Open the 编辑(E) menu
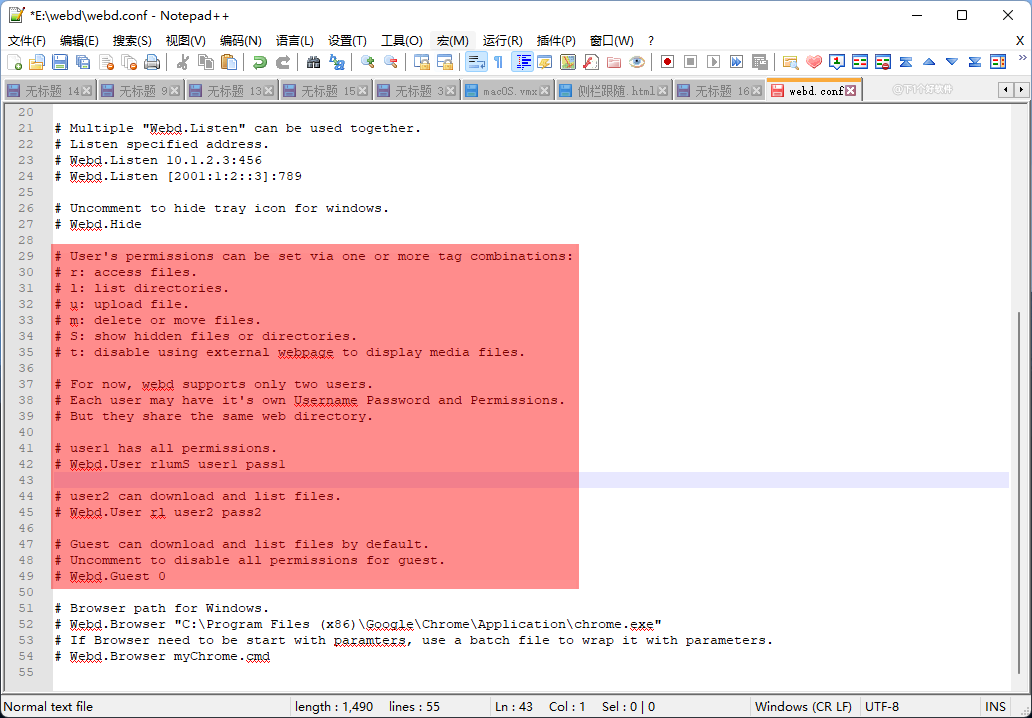The width and height of the screenshot is (1032, 718). click(x=79, y=41)
